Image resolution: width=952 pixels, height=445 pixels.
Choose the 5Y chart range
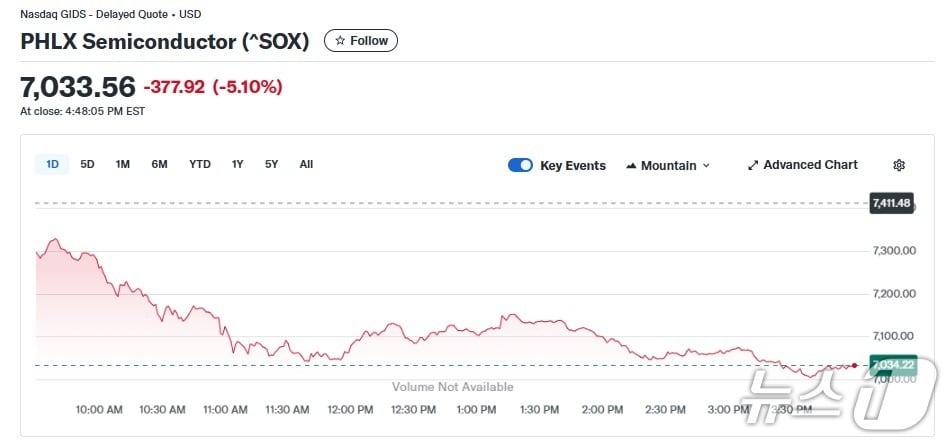pyautogui.click(x=271, y=164)
